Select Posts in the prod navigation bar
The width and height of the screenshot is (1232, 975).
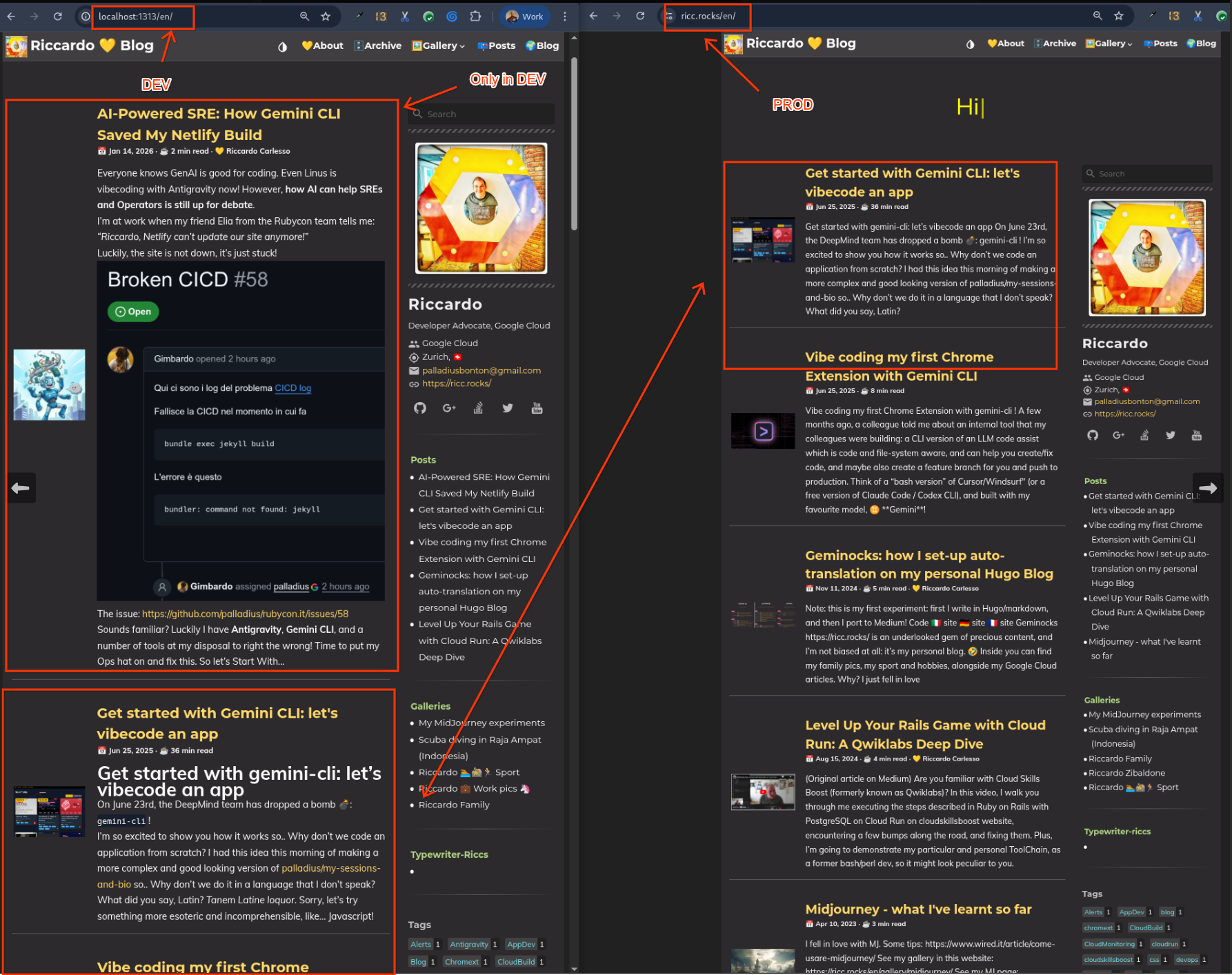coord(1160,43)
